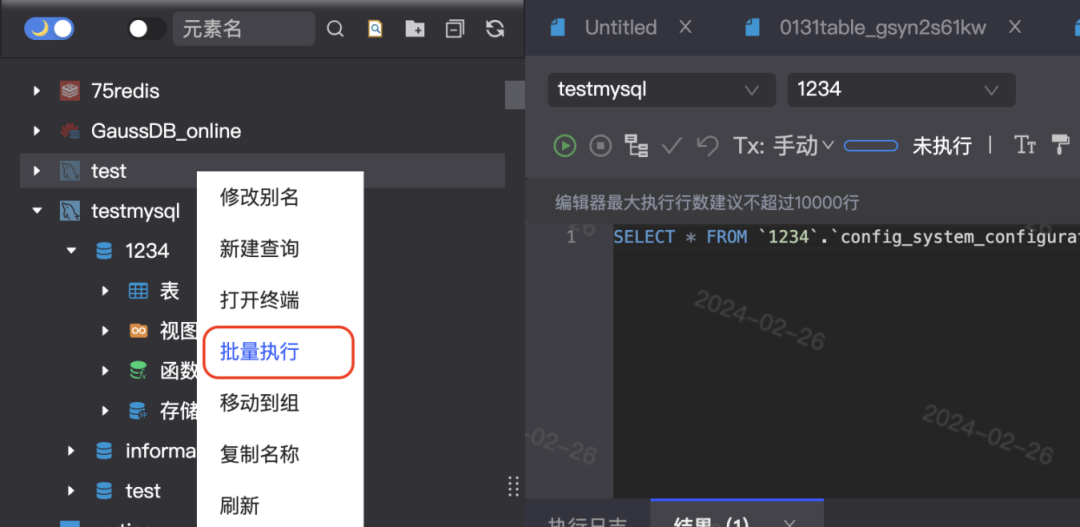Click the magnifier search icon
Viewport: 1080px width, 527px height.
335,29
